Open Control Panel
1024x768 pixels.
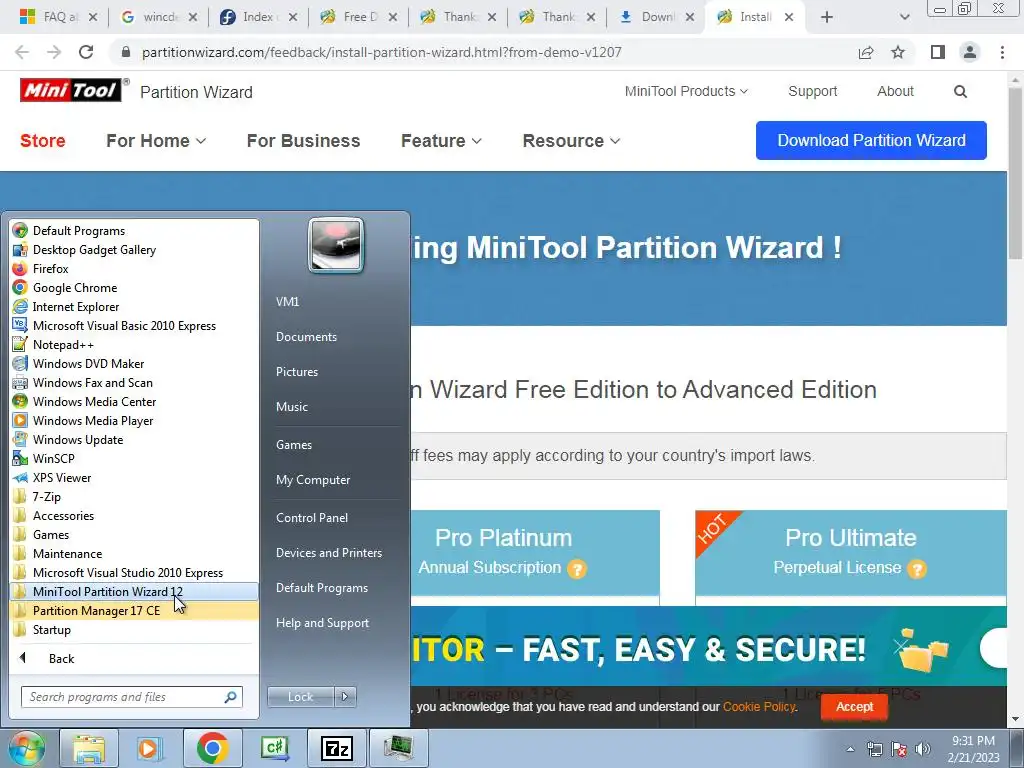click(x=312, y=517)
